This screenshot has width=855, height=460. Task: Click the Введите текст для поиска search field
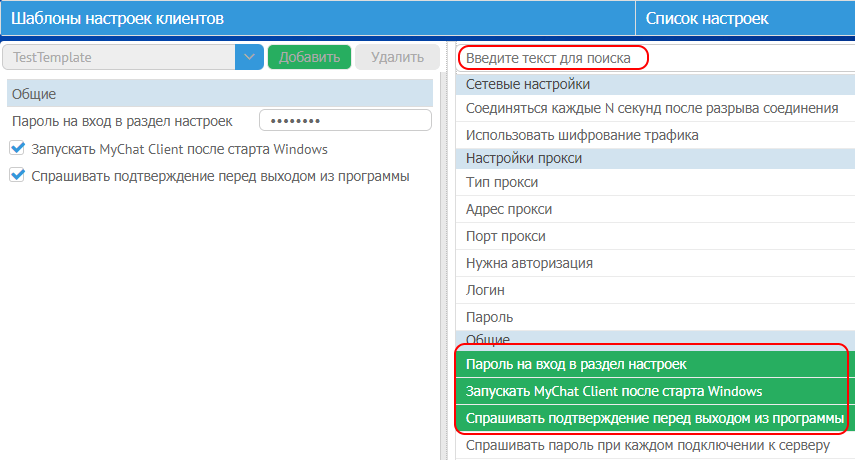pos(553,59)
